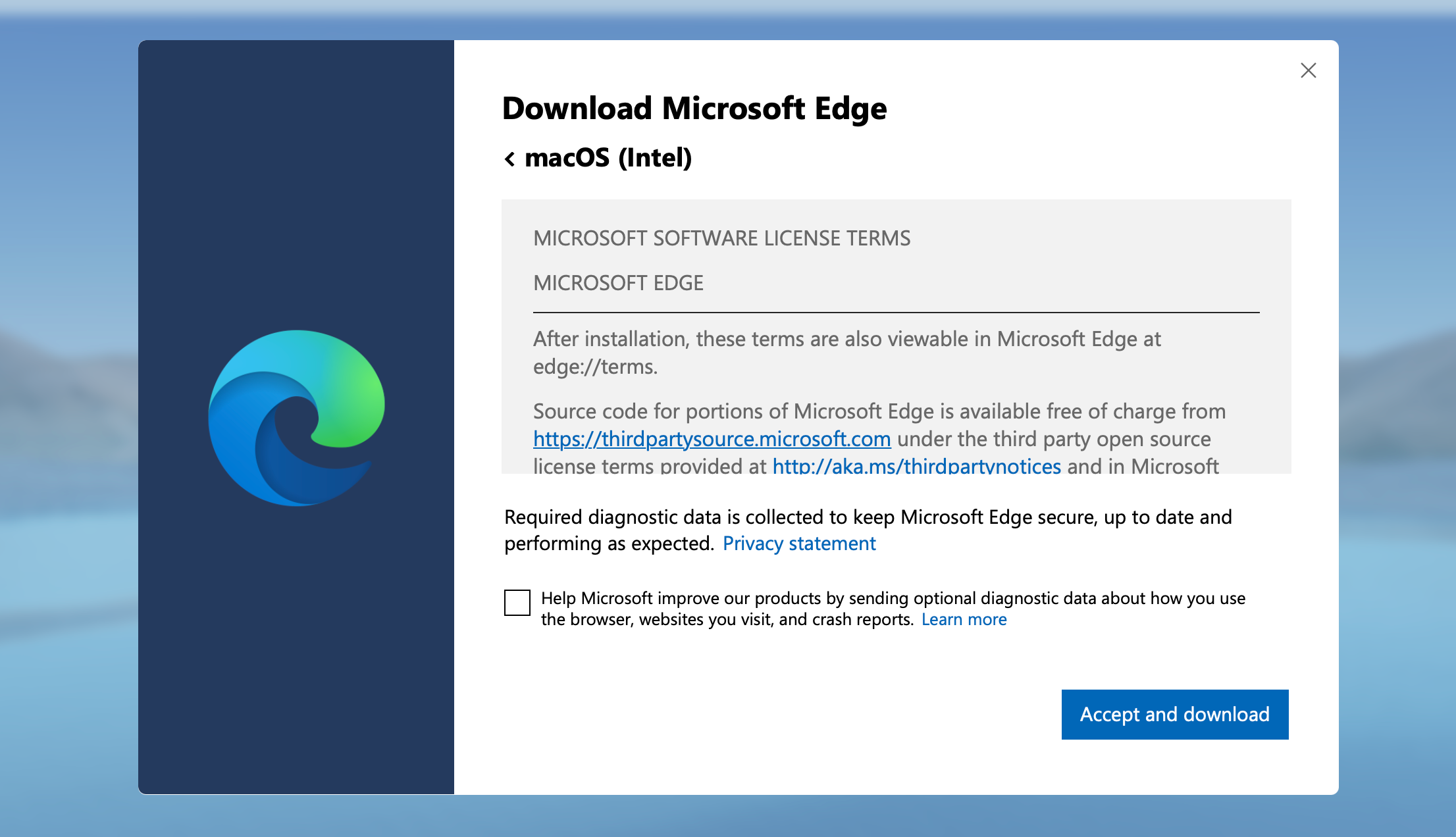Screen dimensions: 1456x837
Task: Open the aka.ms/thirdpartynotices link
Action: tap(916, 466)
